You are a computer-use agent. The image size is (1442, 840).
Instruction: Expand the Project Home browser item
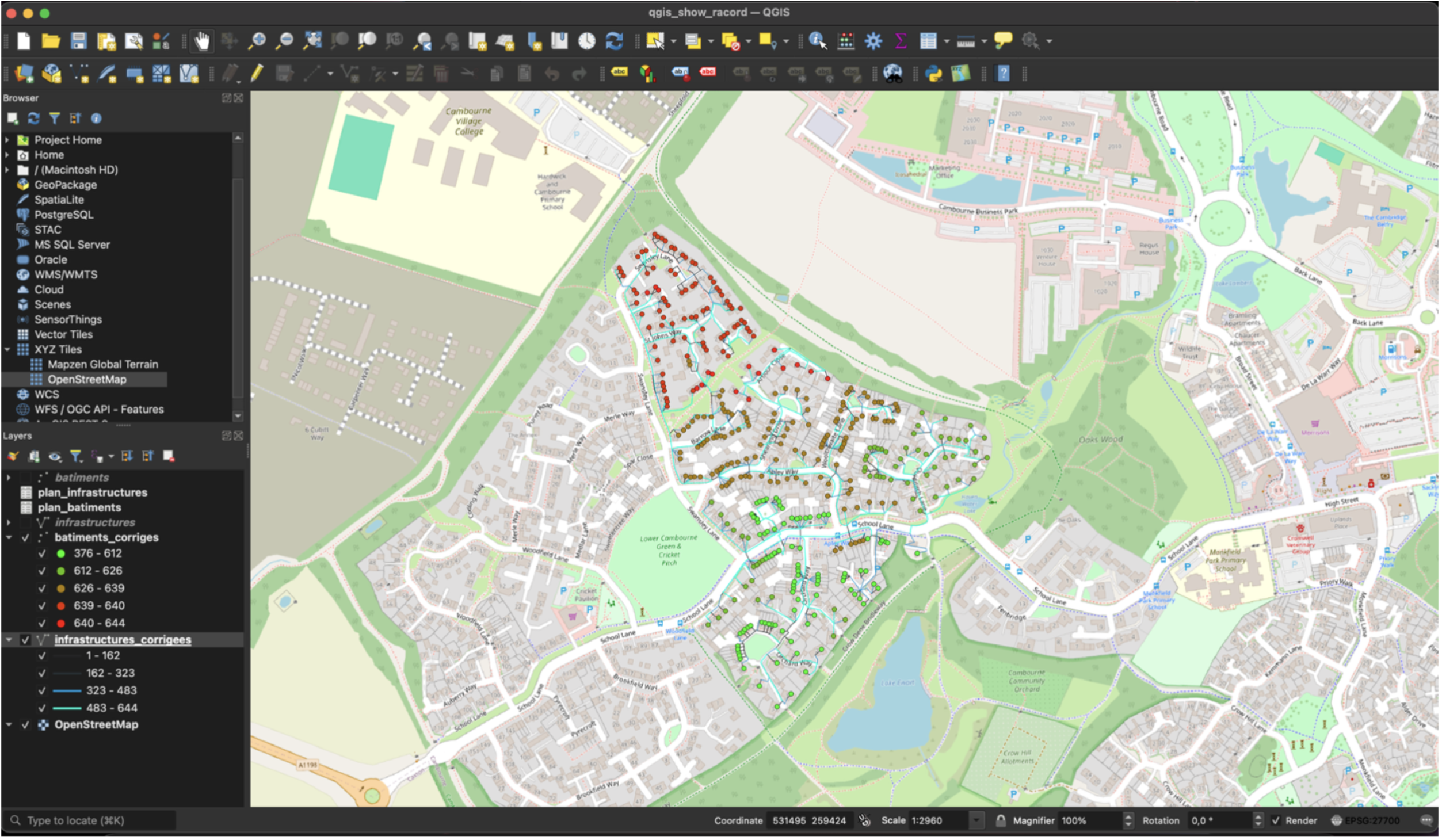click(7, 140)
